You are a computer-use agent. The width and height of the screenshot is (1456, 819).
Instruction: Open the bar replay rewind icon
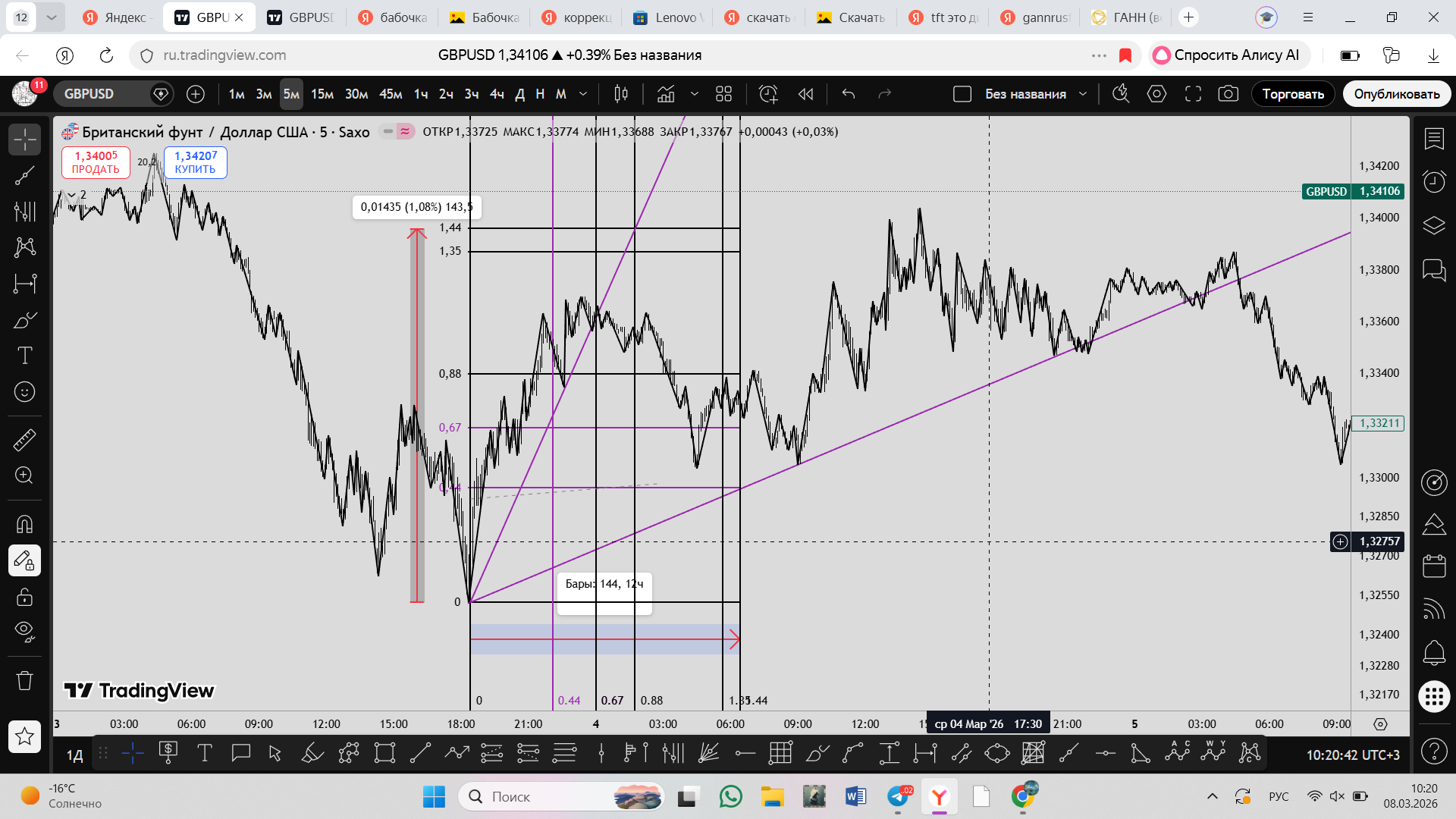[805, 94]
